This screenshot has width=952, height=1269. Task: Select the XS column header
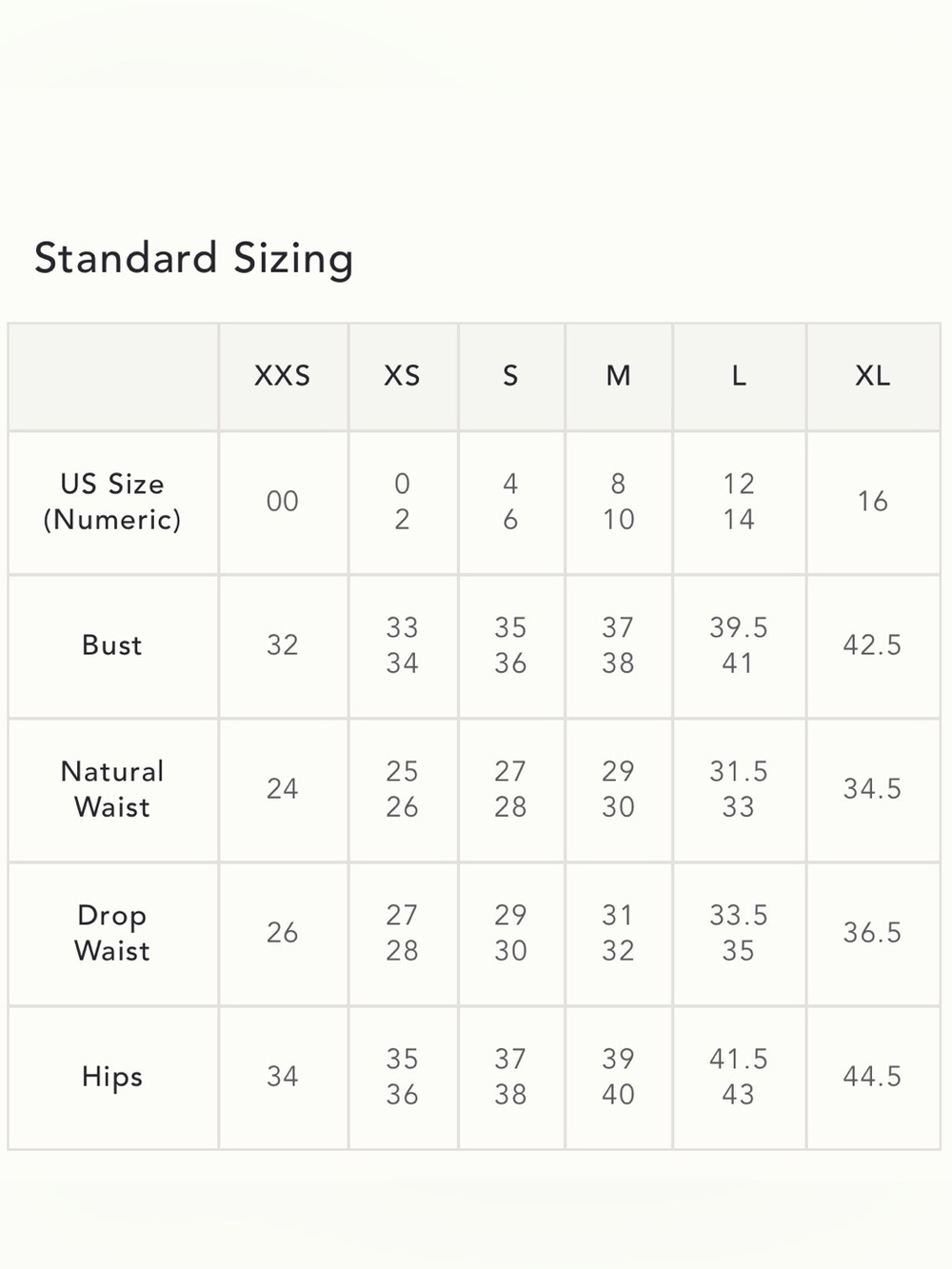[x=402, y=376]
